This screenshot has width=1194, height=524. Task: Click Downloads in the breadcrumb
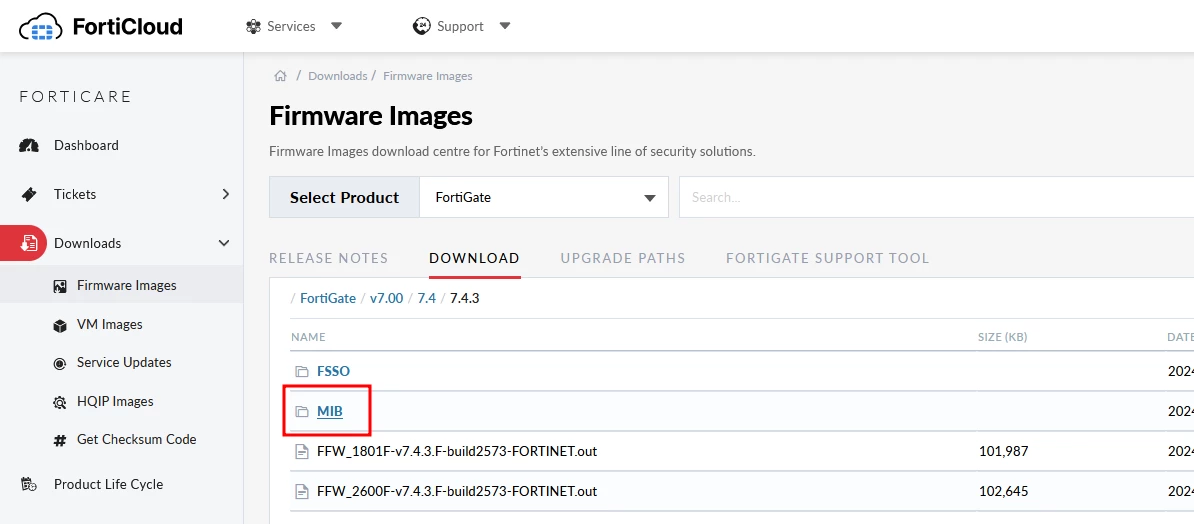click(337, 76)
